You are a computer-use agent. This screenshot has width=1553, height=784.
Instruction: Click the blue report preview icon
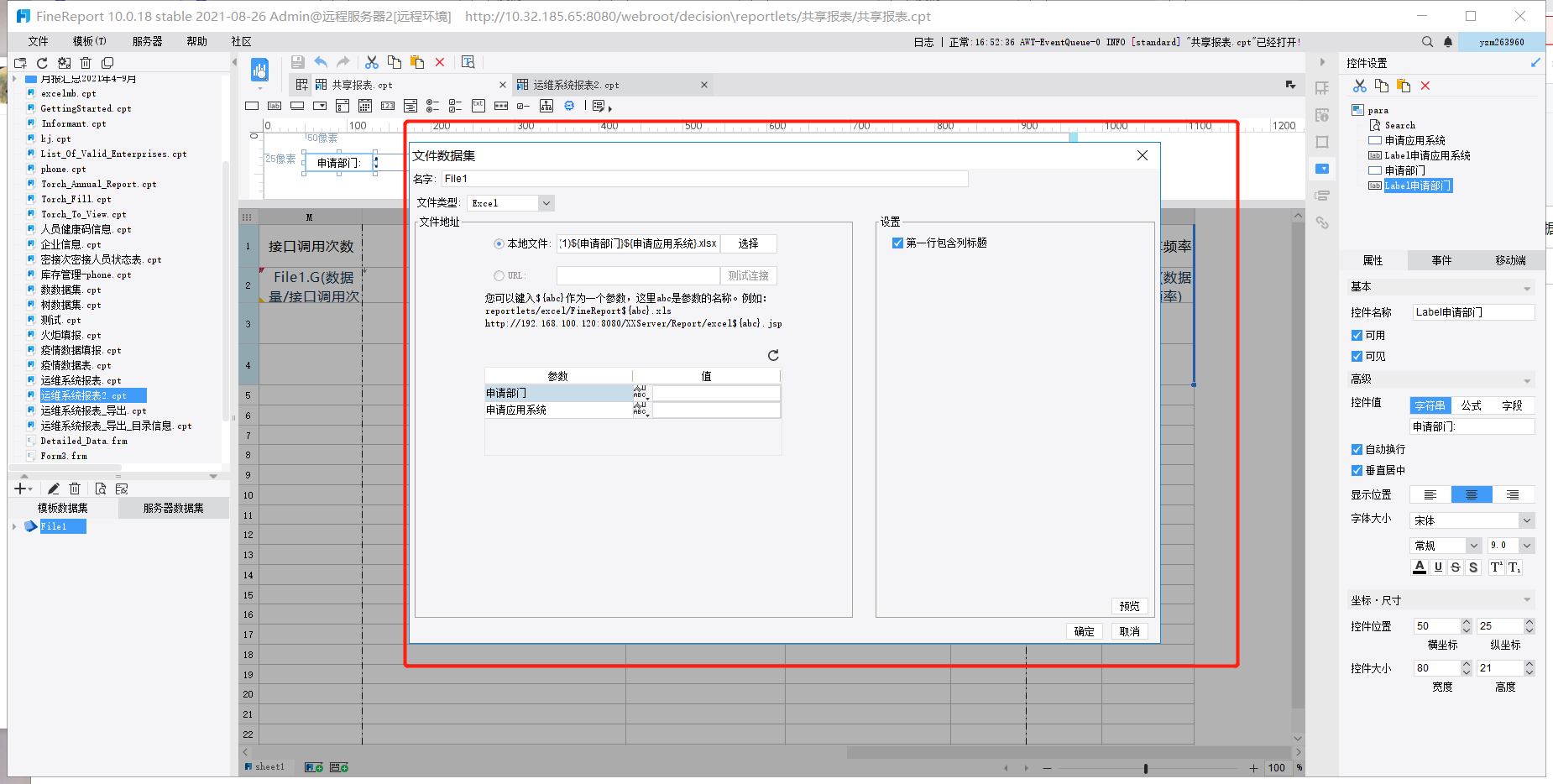pos(259,71)
